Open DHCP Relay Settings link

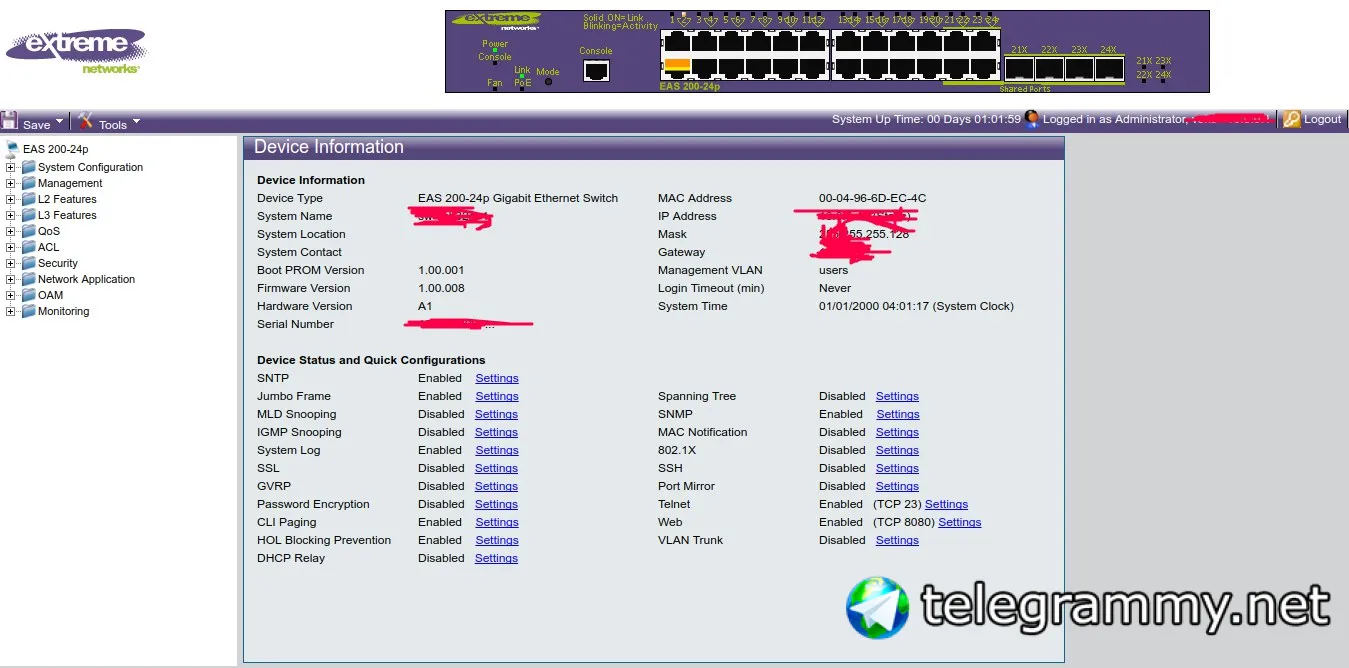[x=497, y=558]
